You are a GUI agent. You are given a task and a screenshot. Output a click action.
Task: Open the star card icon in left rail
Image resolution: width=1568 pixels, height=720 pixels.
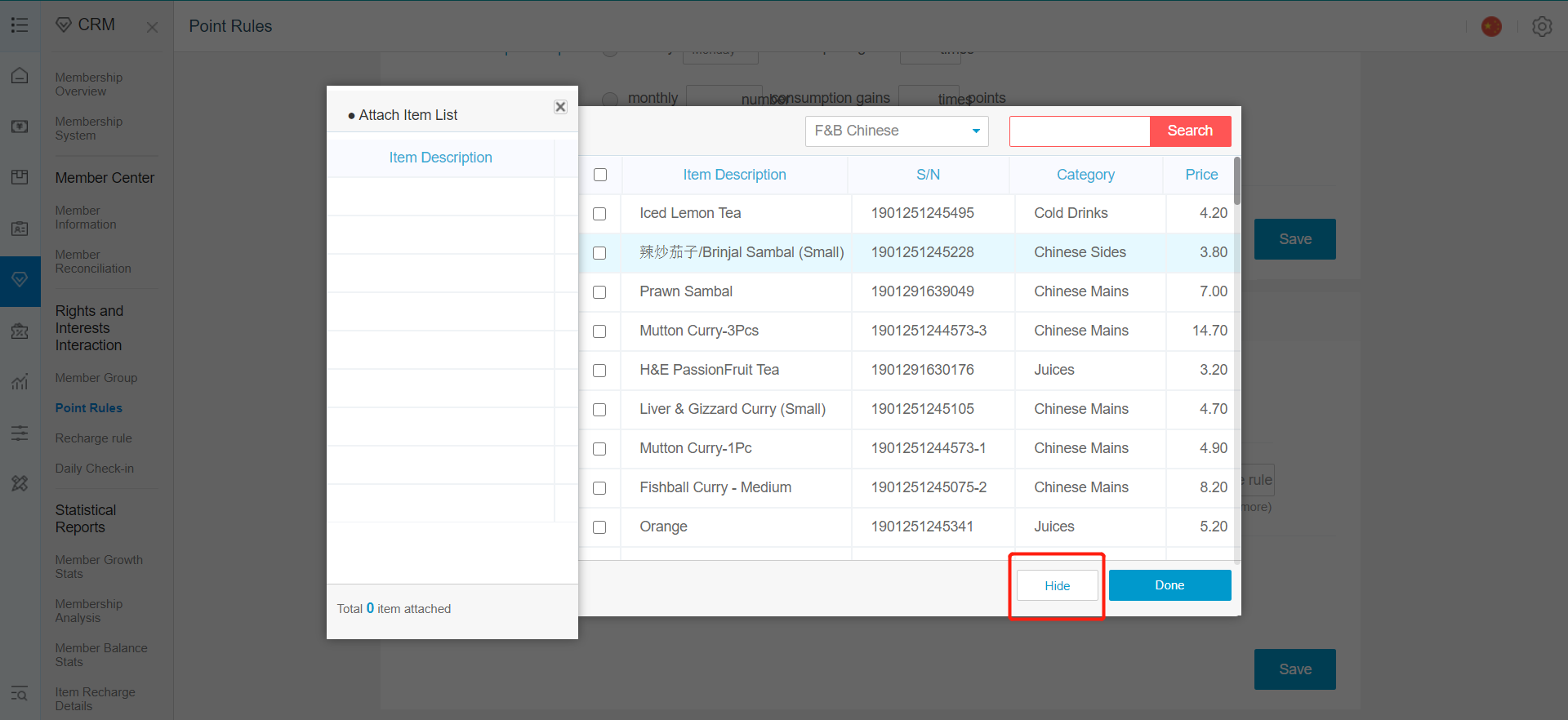[x=20, y=127]
